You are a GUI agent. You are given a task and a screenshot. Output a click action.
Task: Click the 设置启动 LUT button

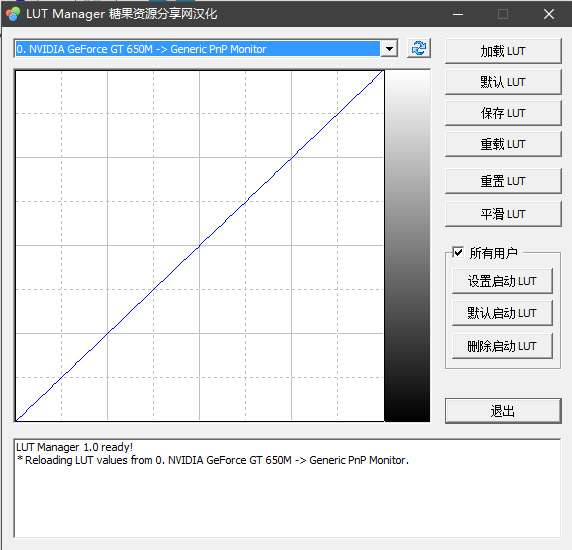pyautogui.click(x=502, y=281)
